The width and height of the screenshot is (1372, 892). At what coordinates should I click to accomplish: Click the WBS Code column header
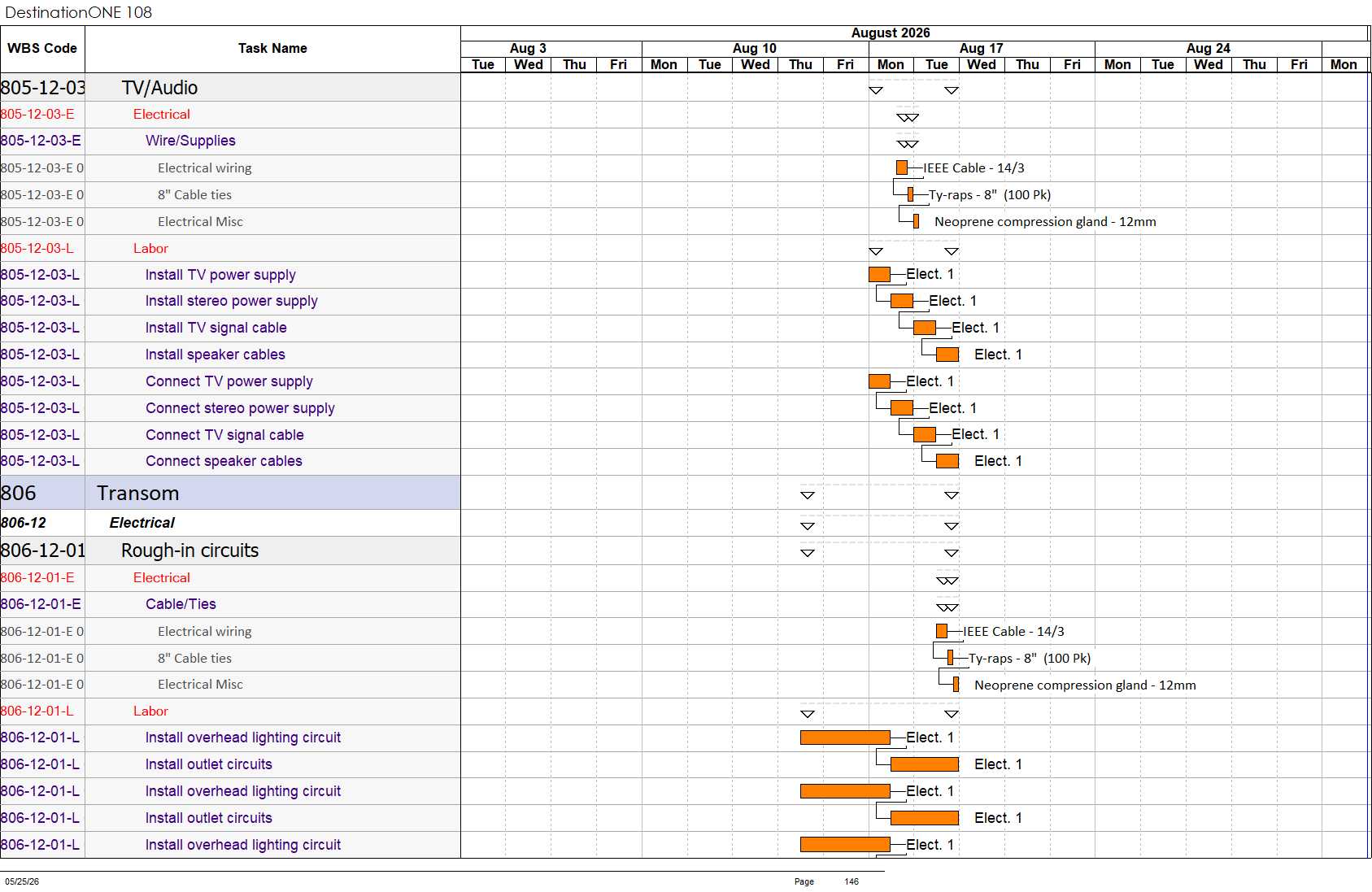click(42, 49)
